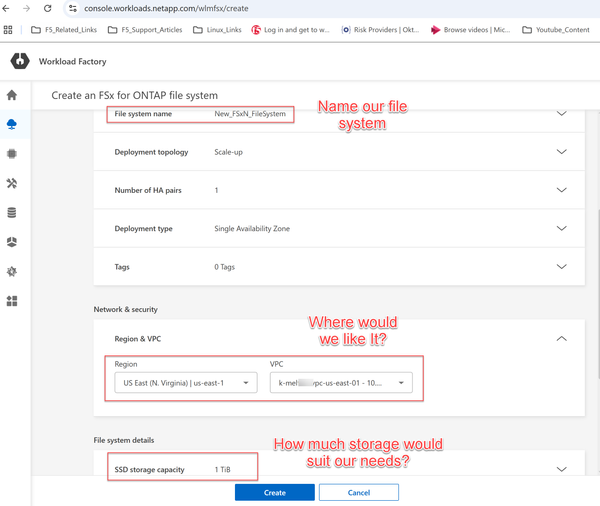Open site info icon in address bar
The height and width of the screenshot is (506, 600).
click(x=73, y=8)
